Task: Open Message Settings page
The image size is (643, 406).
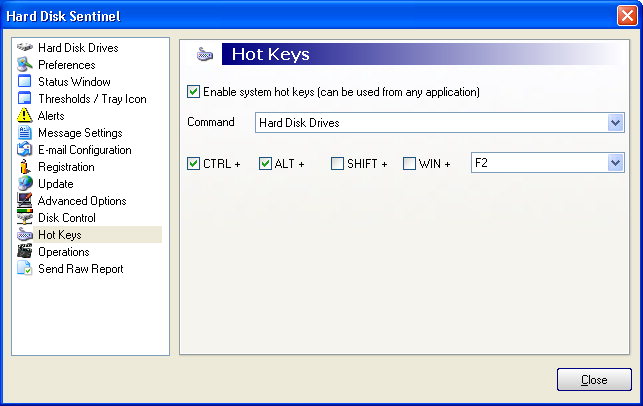Action: [x=80, y=133]
